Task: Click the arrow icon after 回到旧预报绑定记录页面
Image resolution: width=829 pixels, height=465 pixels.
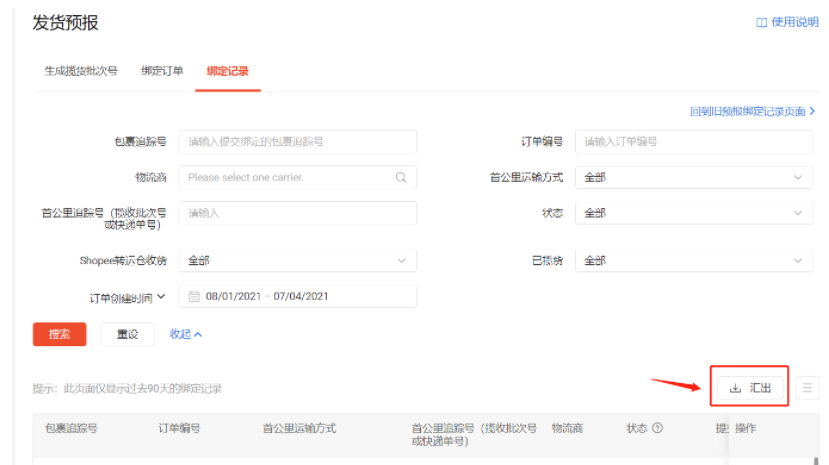Action: (812, 111)
